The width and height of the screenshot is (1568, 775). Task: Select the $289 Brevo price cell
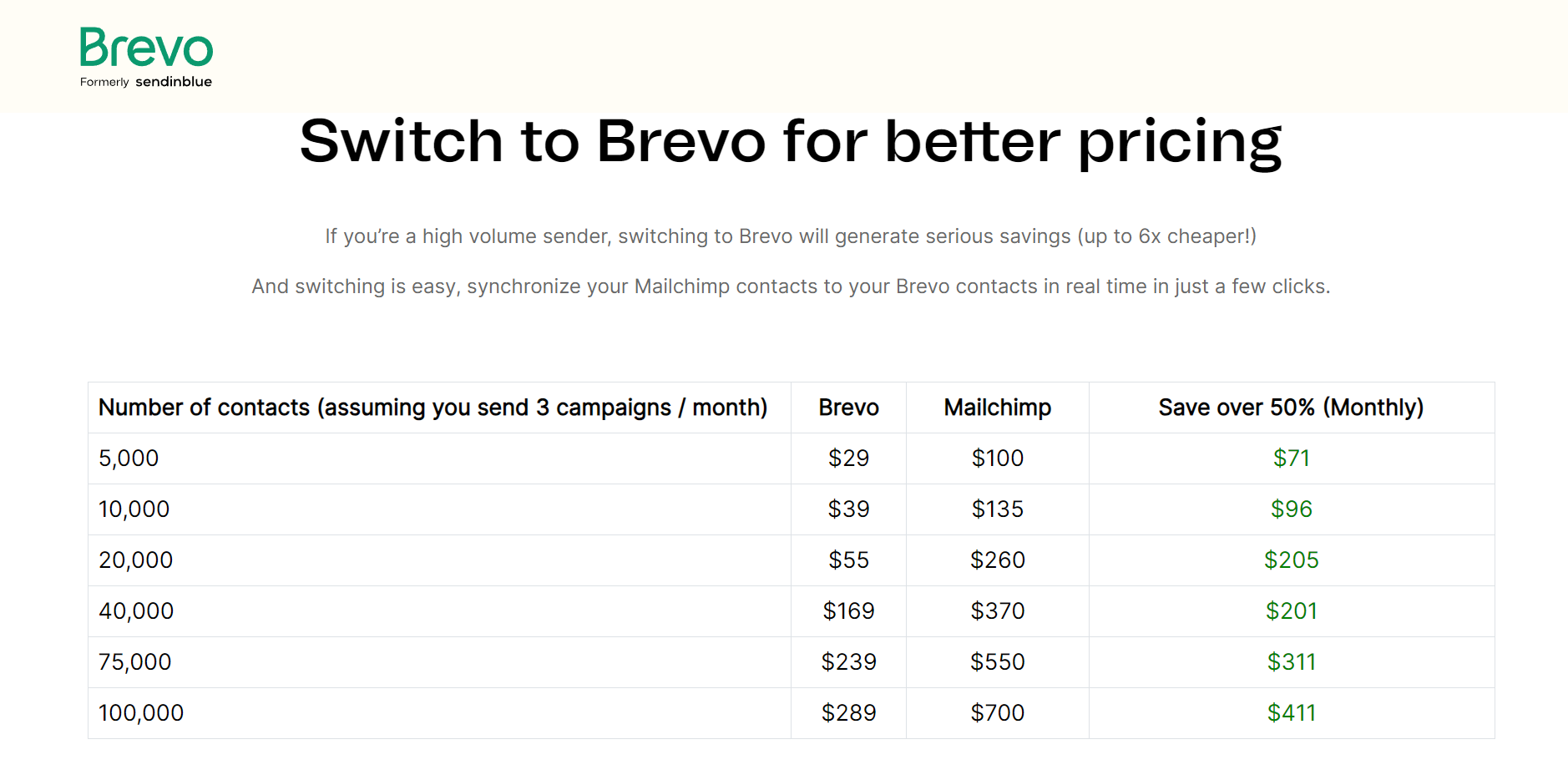click(848, 713)
